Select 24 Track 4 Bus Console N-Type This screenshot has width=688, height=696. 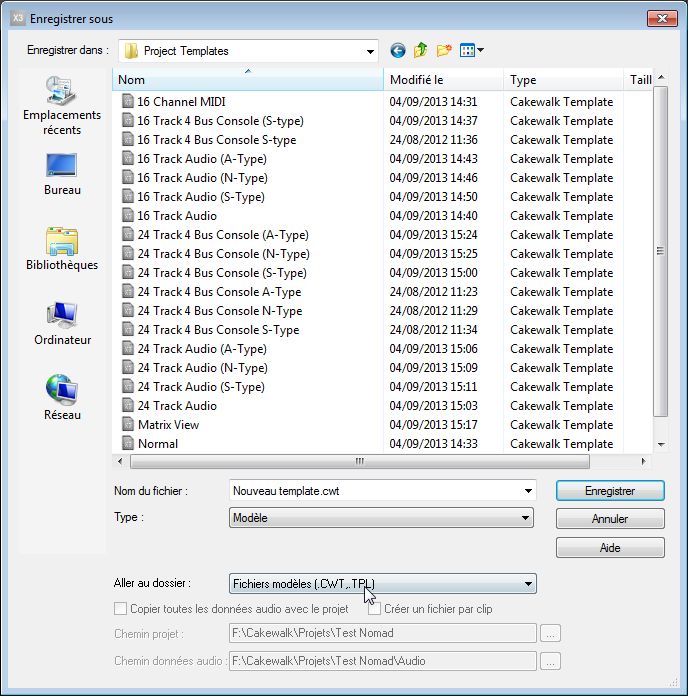click(x=220, y=311)
